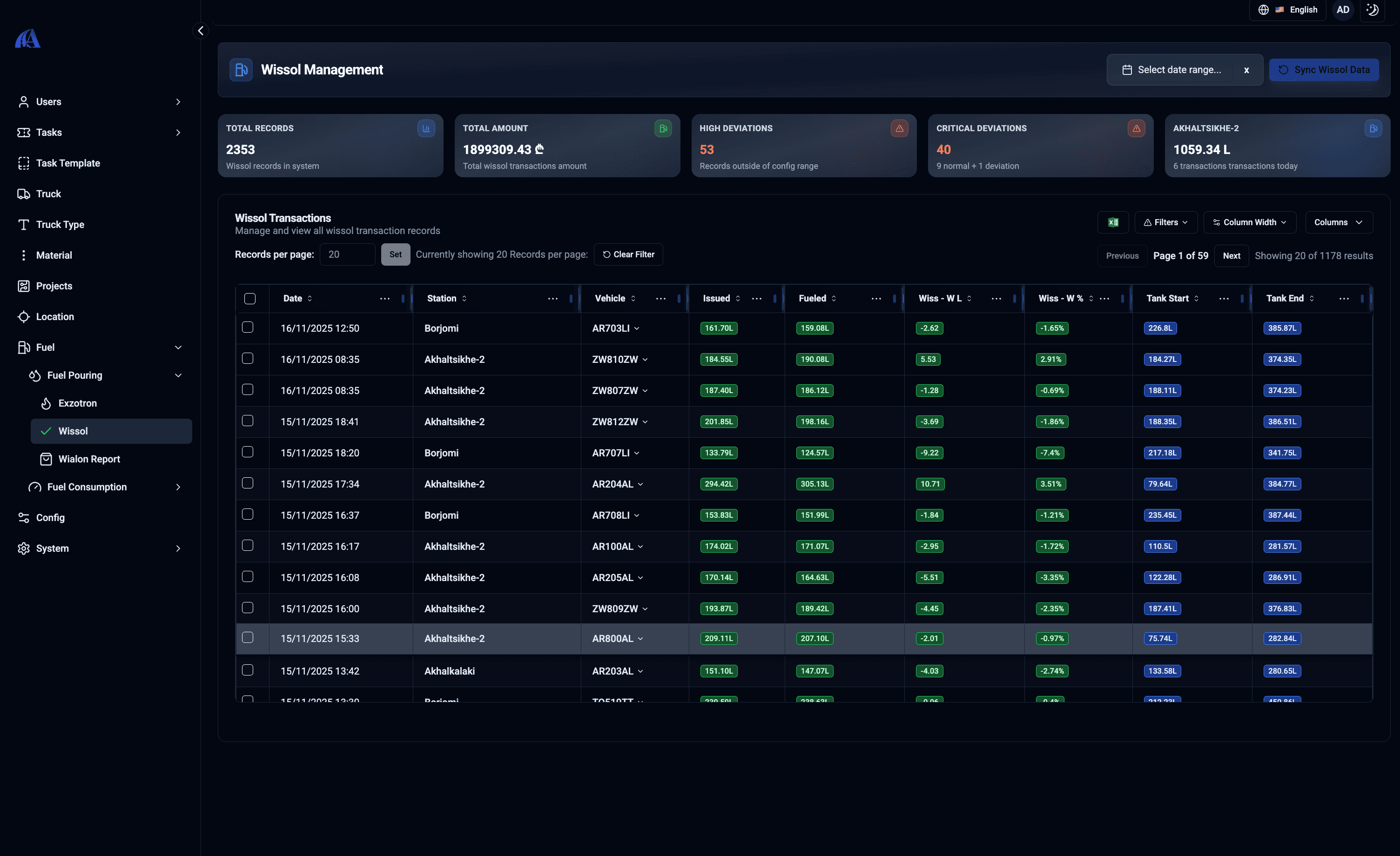
Task: Open Vehicle column options menu
Action: tap(661, 299)
